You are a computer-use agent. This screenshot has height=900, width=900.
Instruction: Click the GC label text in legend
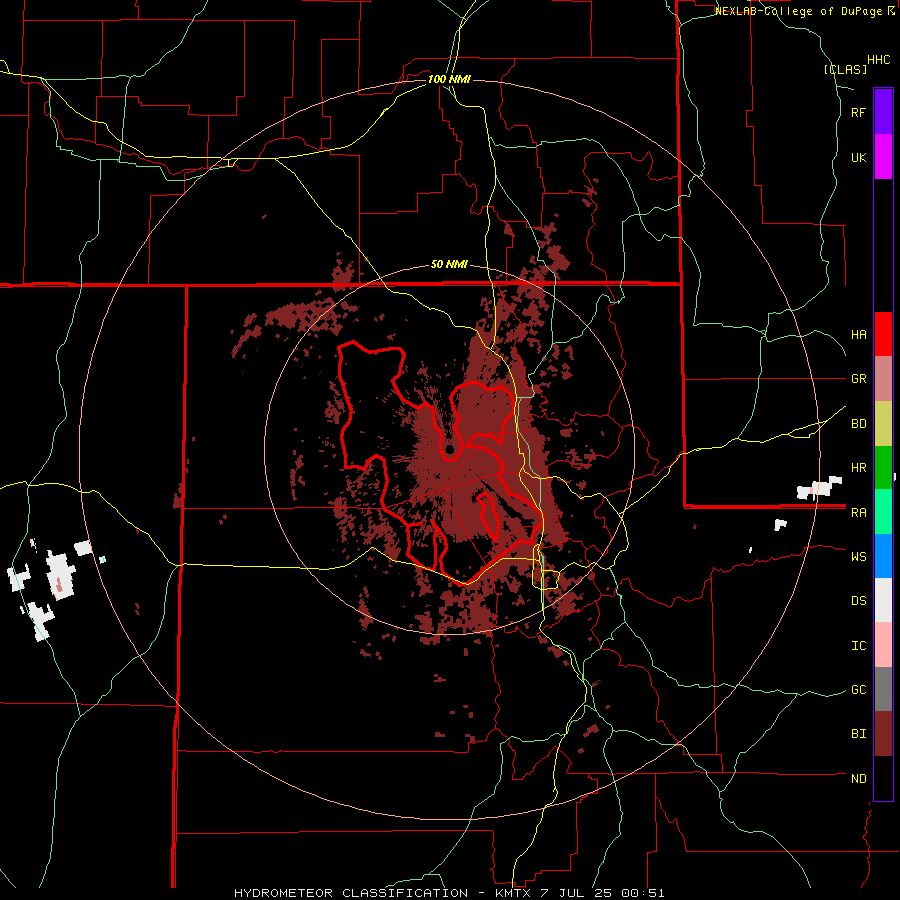859,690
